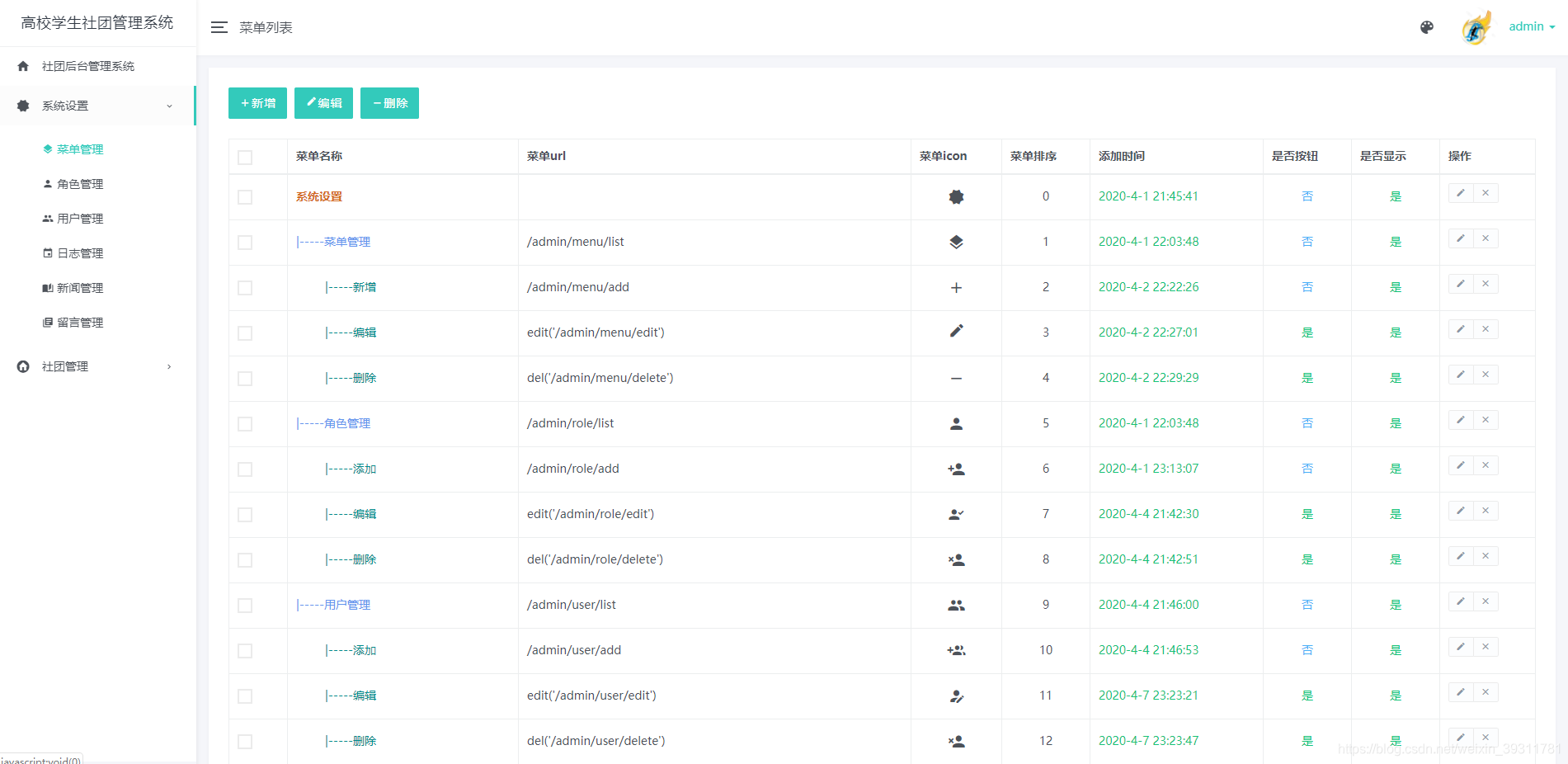Screen dimensions: 1568x764
Task: Check the /admin/menu/list row checkbox
Action: click(x=245, y=243)
